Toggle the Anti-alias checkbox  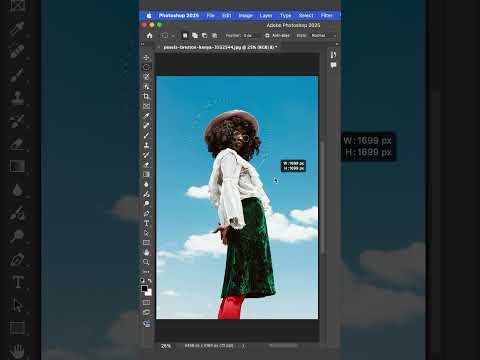click(x=267, y=35)
